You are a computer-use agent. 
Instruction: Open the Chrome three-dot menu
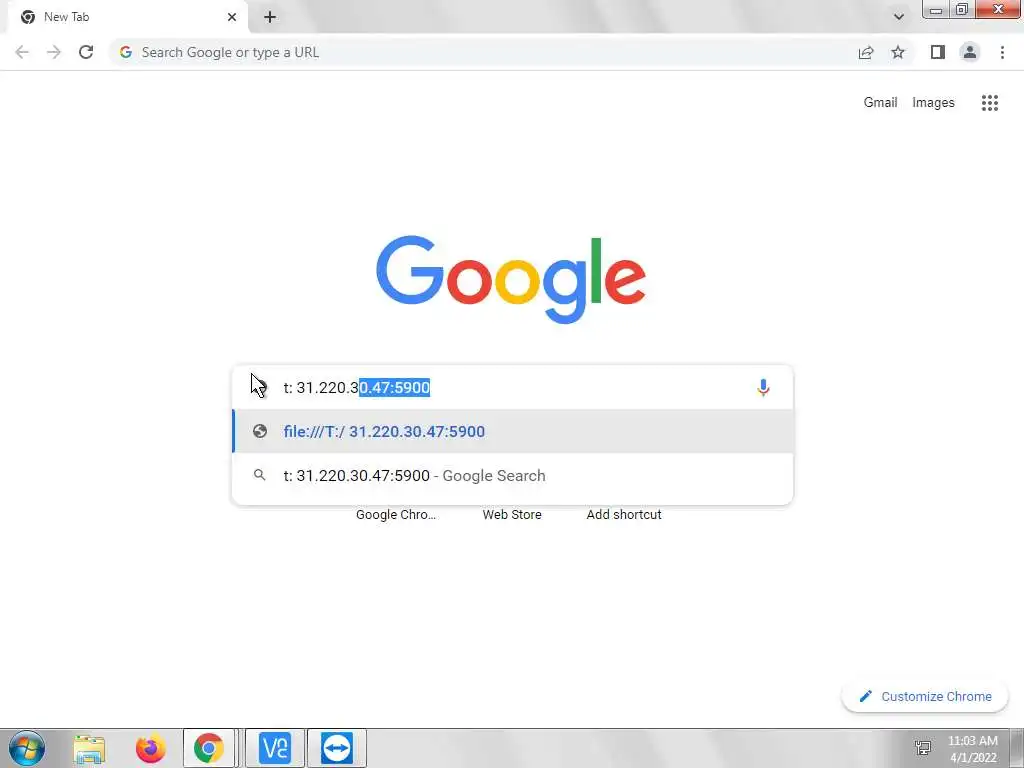[x=1002, y=52]
